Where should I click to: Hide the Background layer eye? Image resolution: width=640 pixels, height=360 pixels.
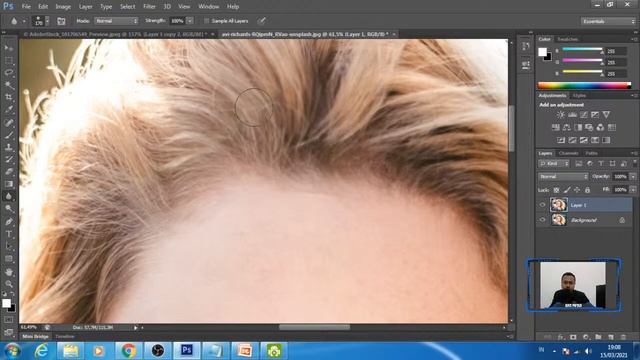click(542, 220)
